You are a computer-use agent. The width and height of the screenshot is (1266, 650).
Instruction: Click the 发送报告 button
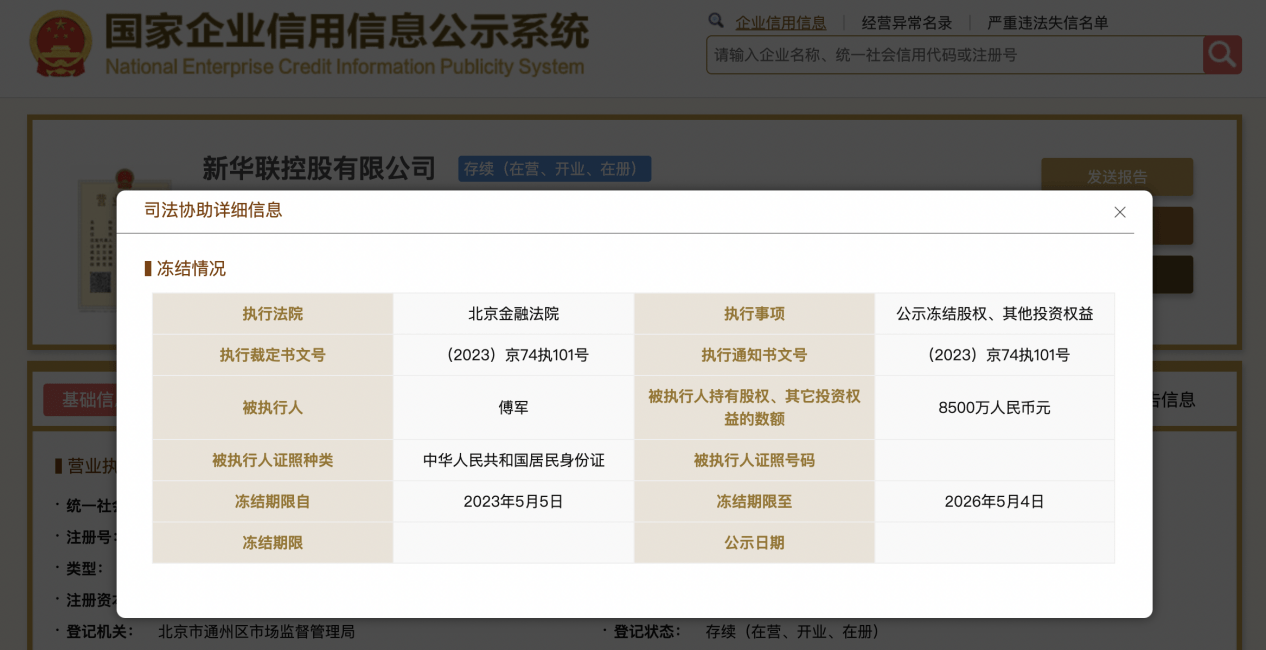[1118, 176]
